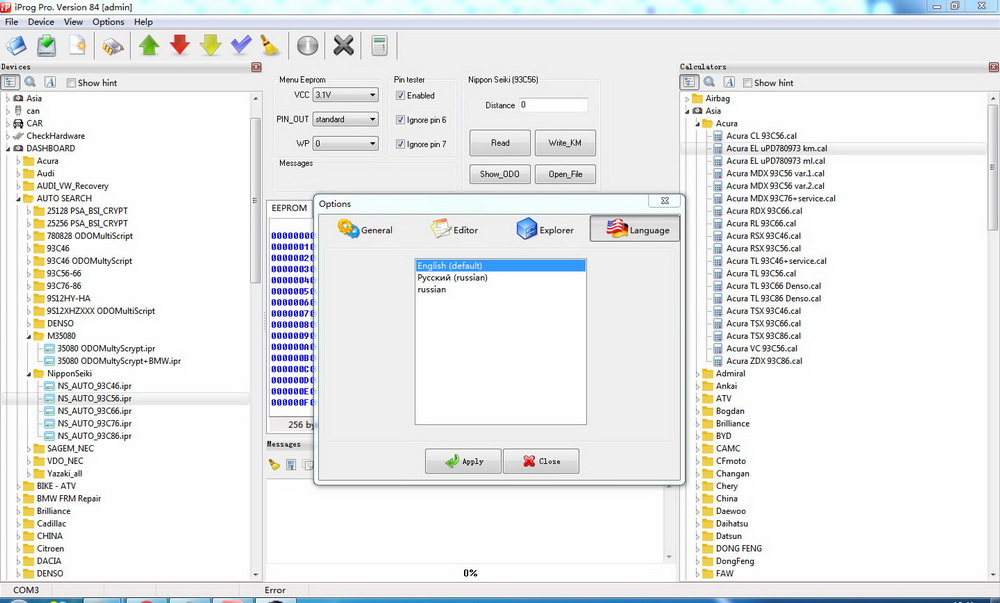Click search magnifier icon in Calculators panel
The height and width of the screenshot is (603, 1000).
point(709,82)
